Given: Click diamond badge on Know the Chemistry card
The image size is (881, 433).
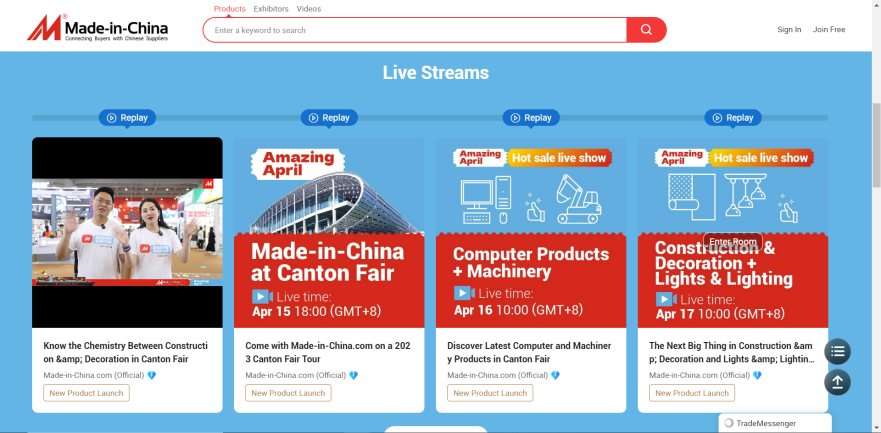Looking at the screenshot, I should coord(151,375).
